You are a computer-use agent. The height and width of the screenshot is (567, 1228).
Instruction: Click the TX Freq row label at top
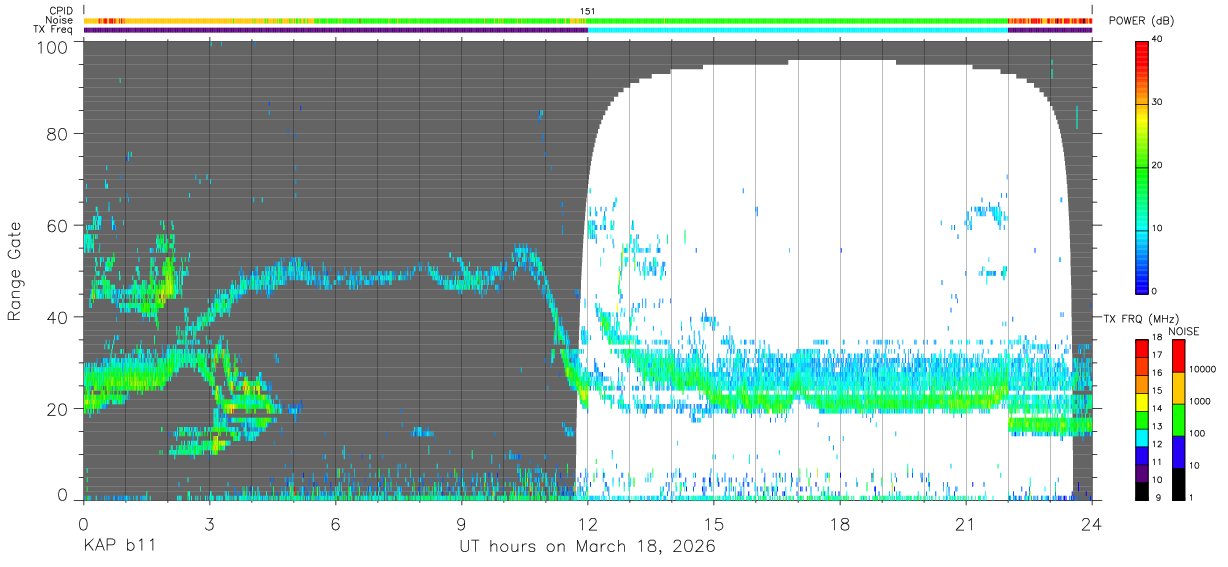coord(53,29)
